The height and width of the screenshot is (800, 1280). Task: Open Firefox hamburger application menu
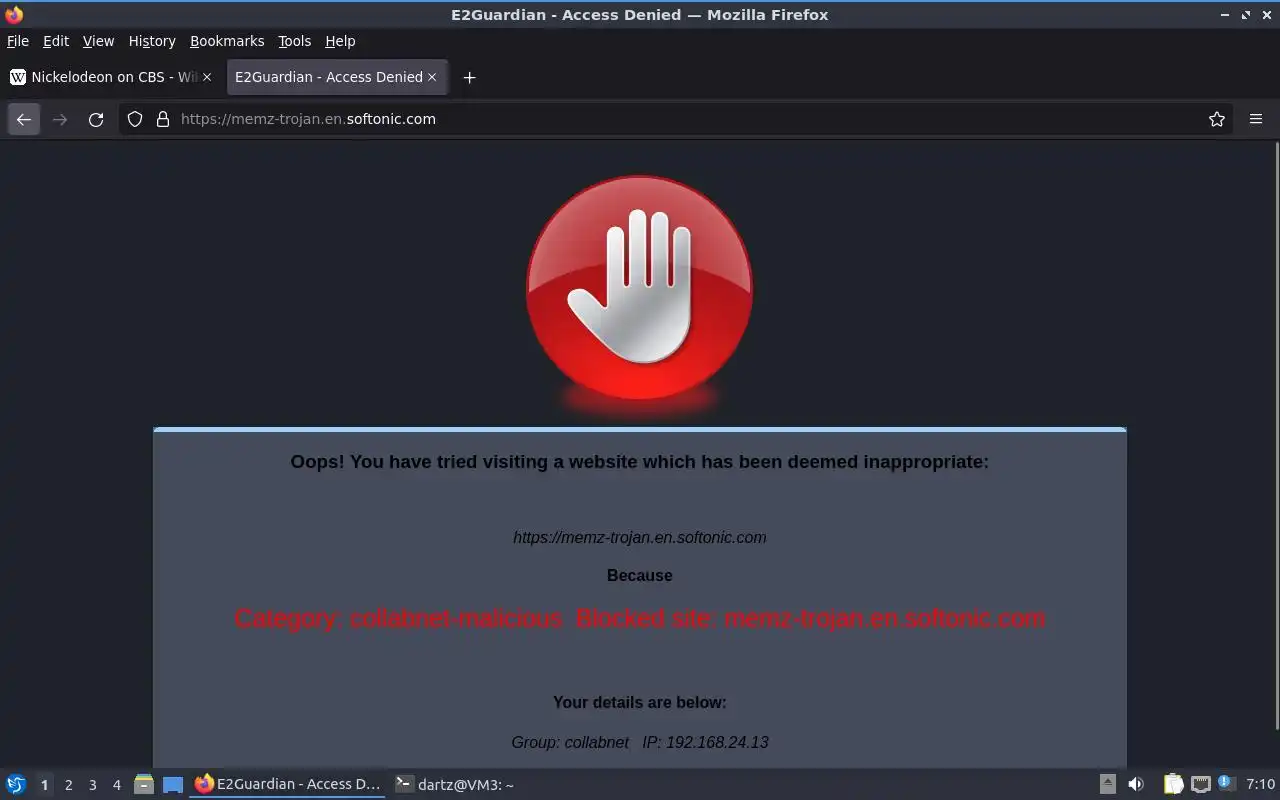click(1256, 119)
